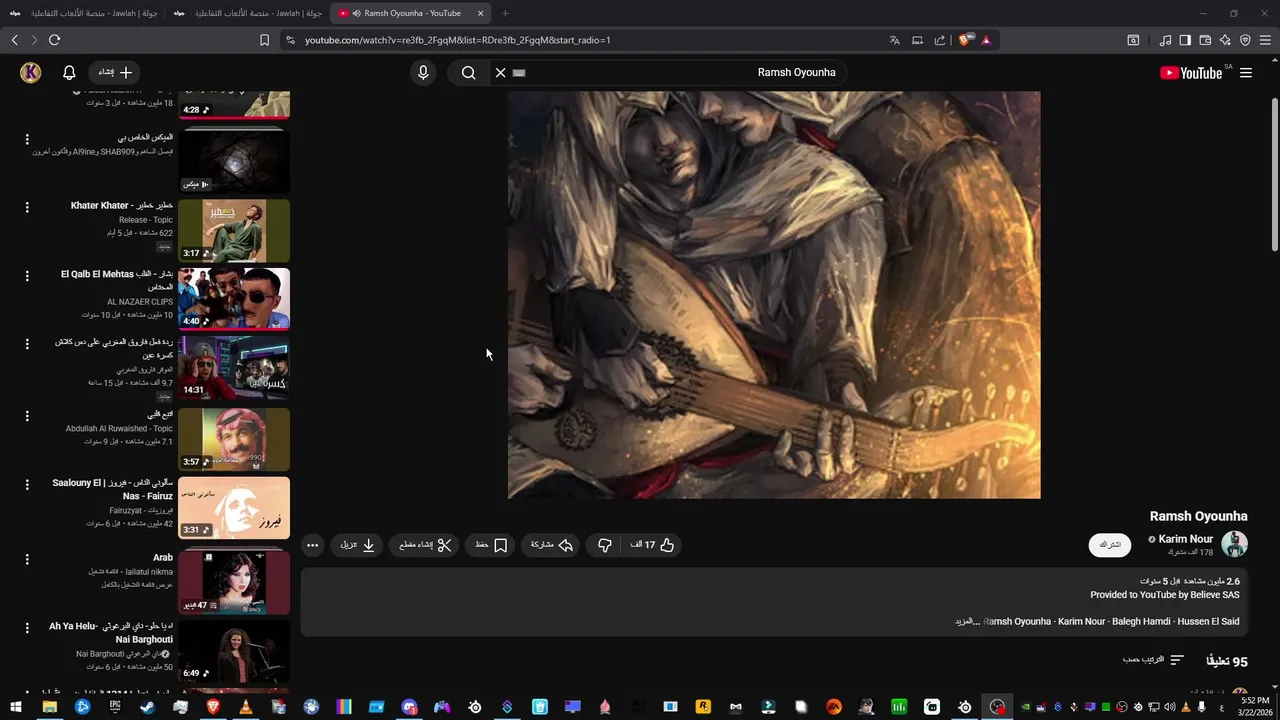Open the Windows Start menu
The width and height of the screenshot is (1280, 720).
pyautogui.click(x=16, y=707)
